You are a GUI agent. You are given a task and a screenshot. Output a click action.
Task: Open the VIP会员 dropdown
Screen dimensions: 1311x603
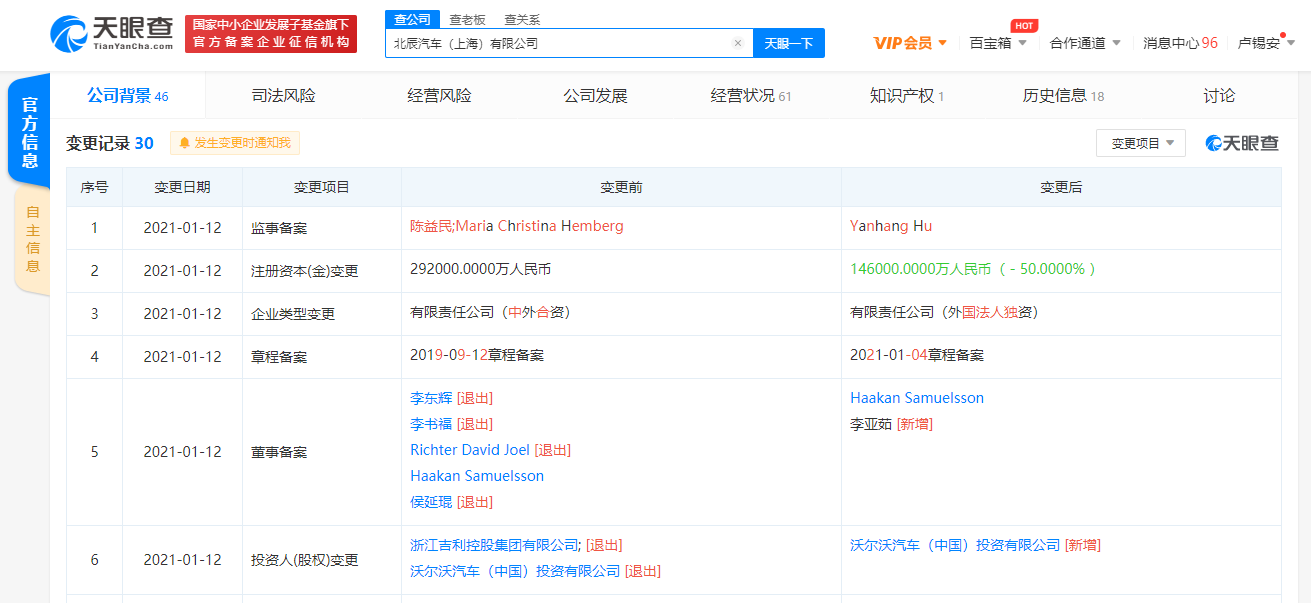pos(910,43)
